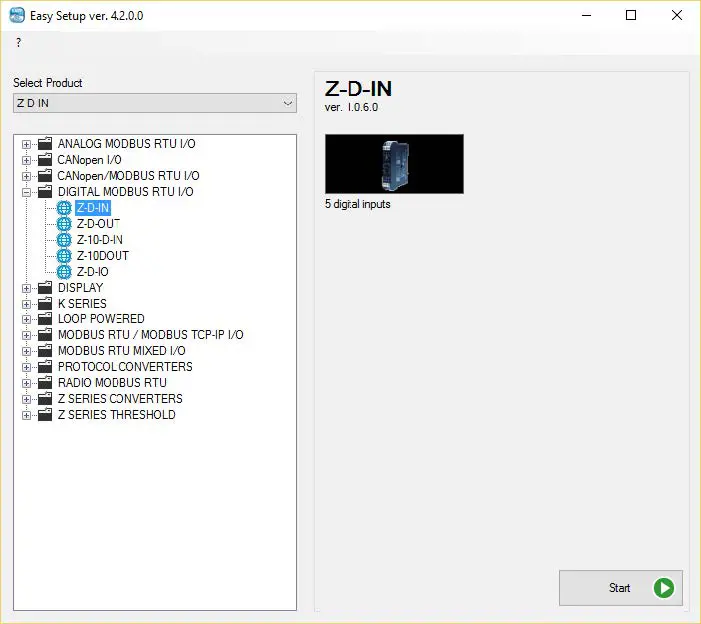Click the globe icon next to Z-D-OUT
The image size is (701, 624).
click(x=64, y=223)
